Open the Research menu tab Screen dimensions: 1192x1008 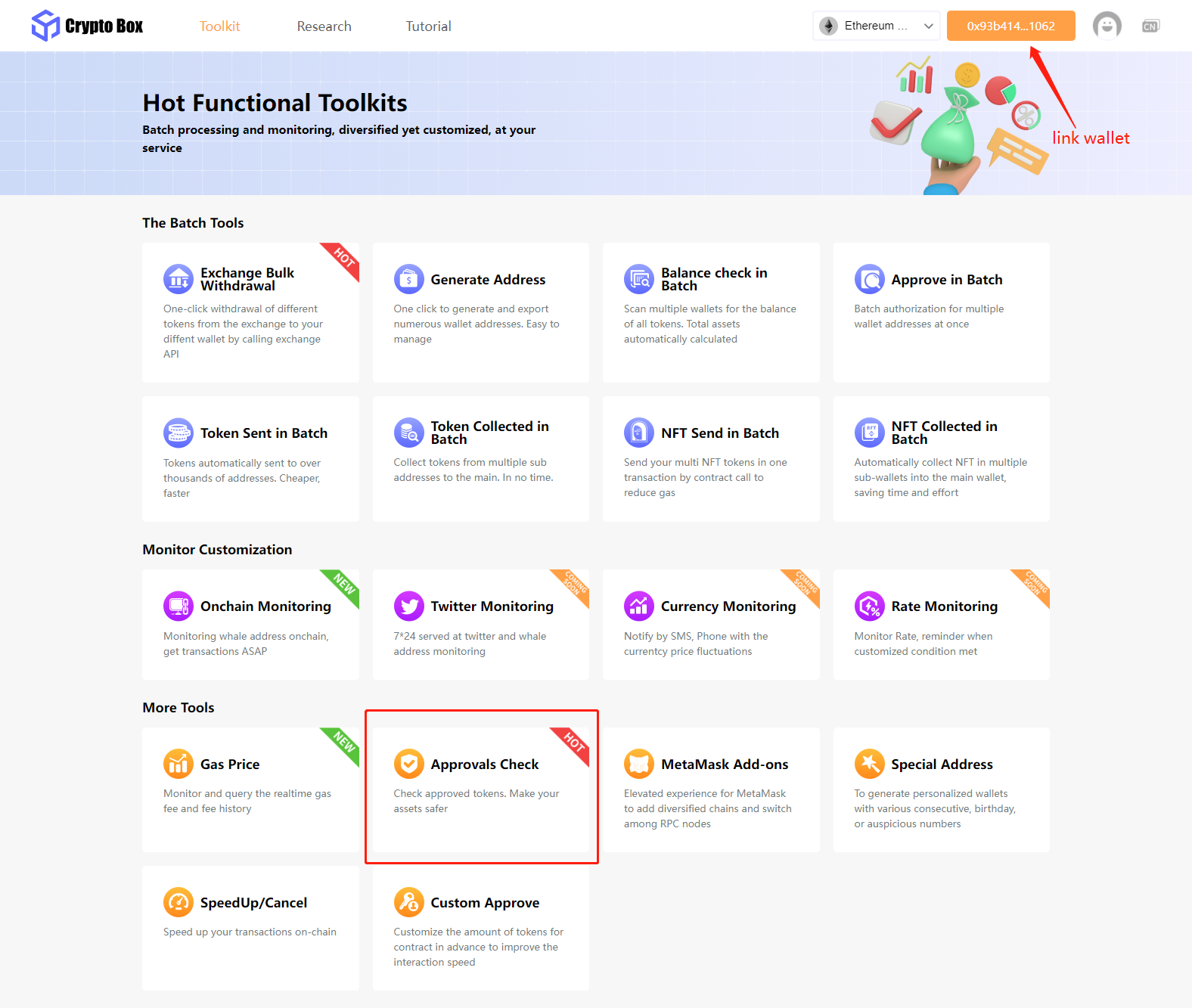pyautogui.click(x=324, y=26)
